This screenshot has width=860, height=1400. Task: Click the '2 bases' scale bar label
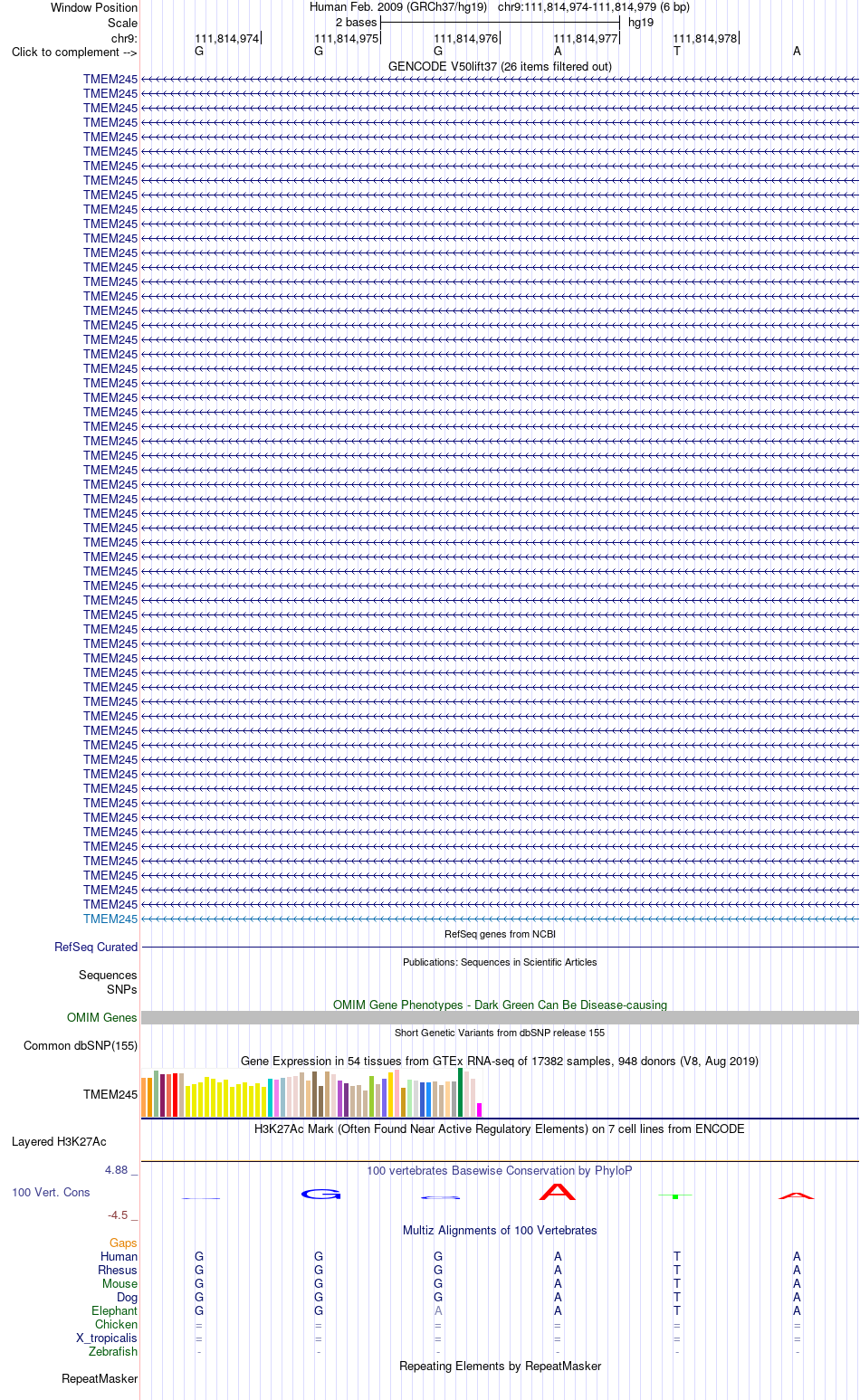coord(356,23)
